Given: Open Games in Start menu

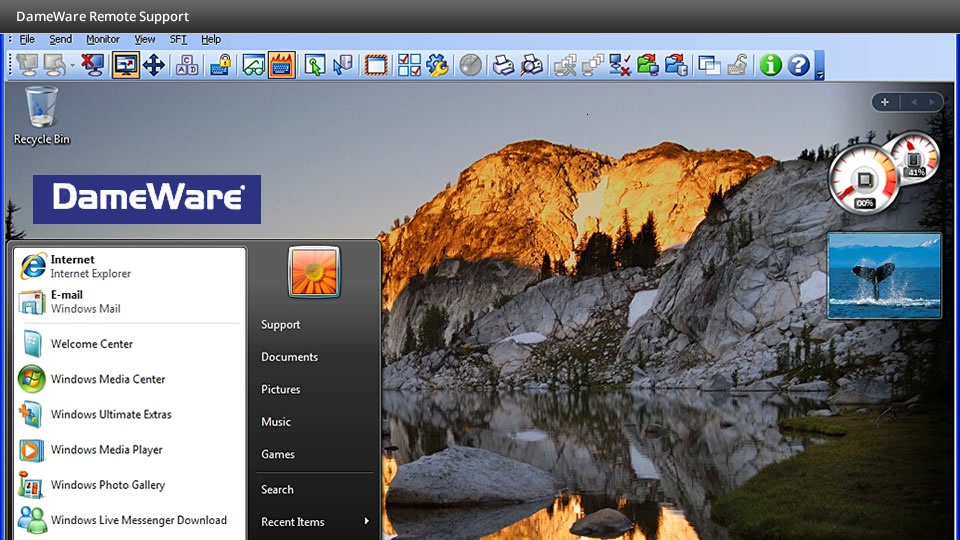Looking at the screenshot, I should [278, 454].
